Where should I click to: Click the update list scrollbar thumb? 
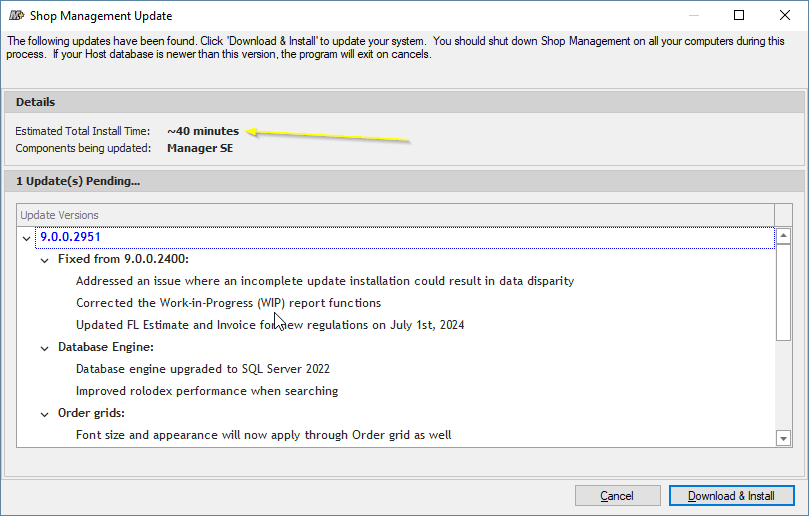(783, 292)
